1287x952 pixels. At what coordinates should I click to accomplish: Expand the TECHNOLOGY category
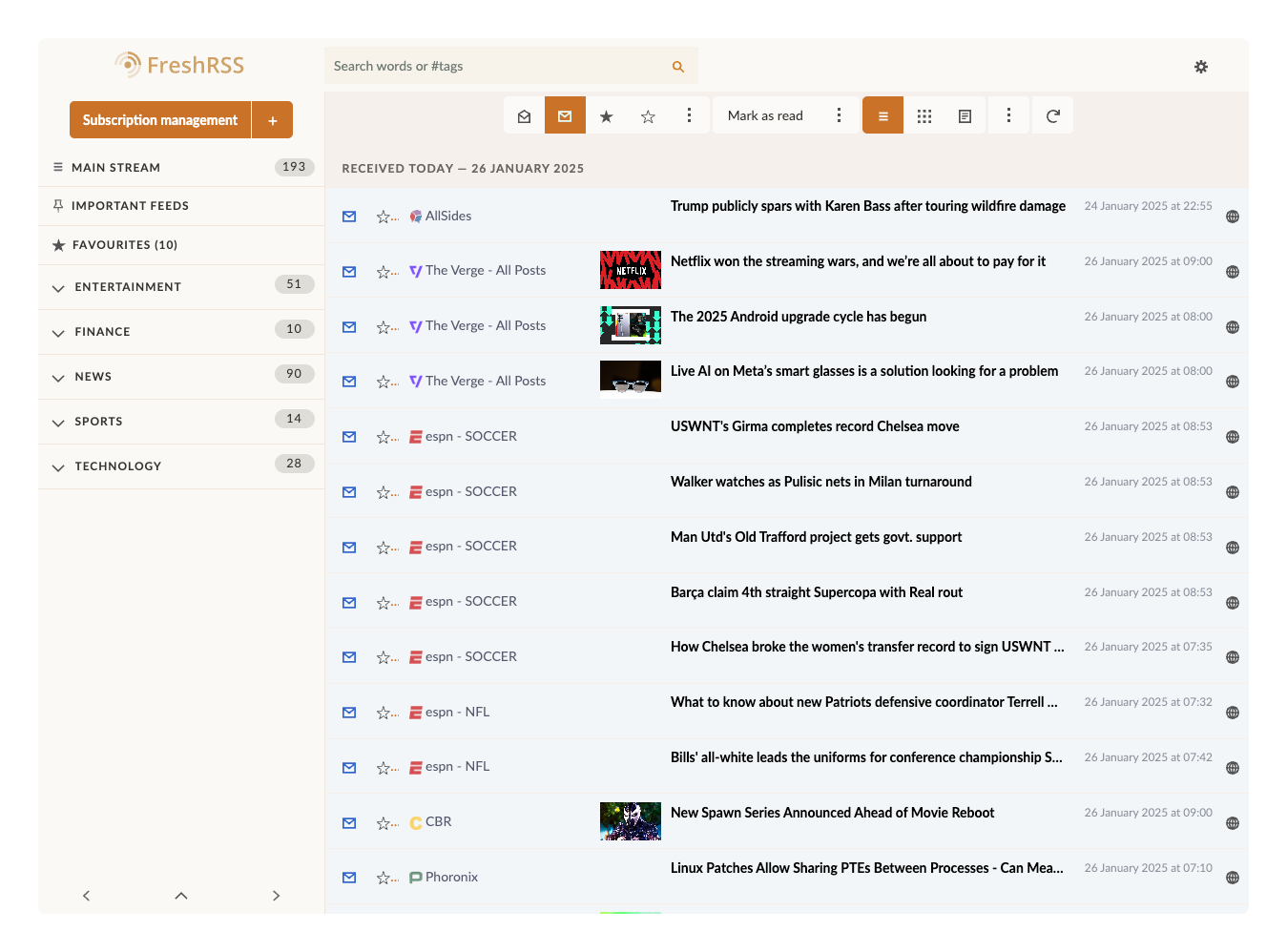(58, 466)
